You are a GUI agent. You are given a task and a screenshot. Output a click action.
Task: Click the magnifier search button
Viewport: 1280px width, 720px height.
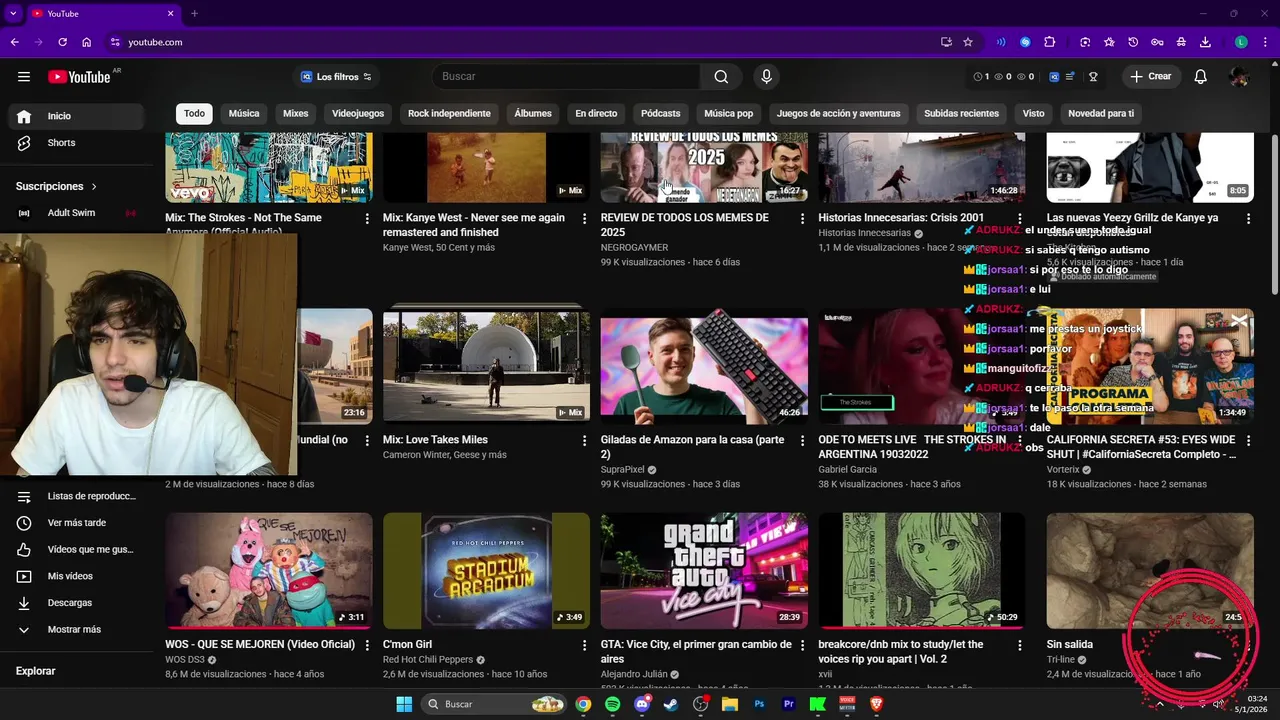tap(721, 77)
